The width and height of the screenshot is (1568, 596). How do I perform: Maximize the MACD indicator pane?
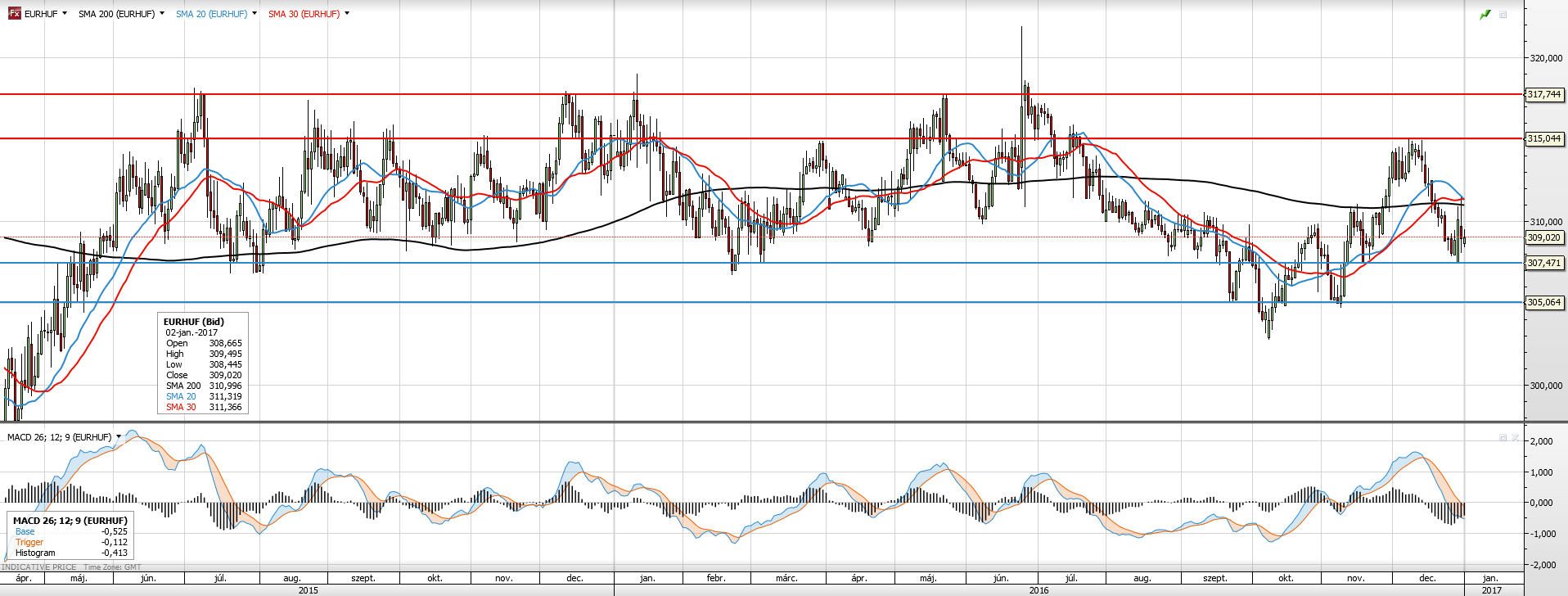pos(1503,437)
